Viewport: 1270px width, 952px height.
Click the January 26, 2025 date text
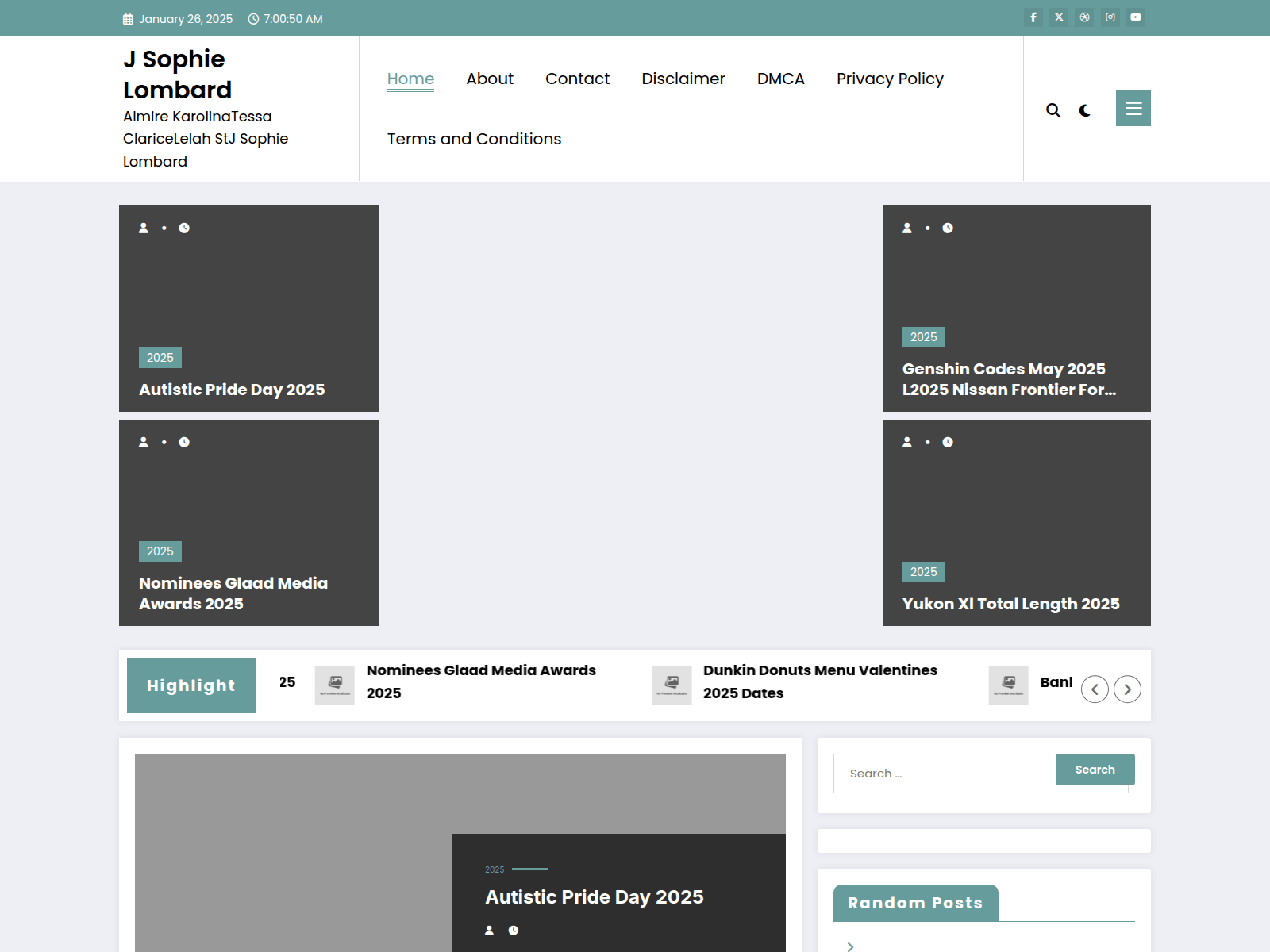[x=186, y=19]
